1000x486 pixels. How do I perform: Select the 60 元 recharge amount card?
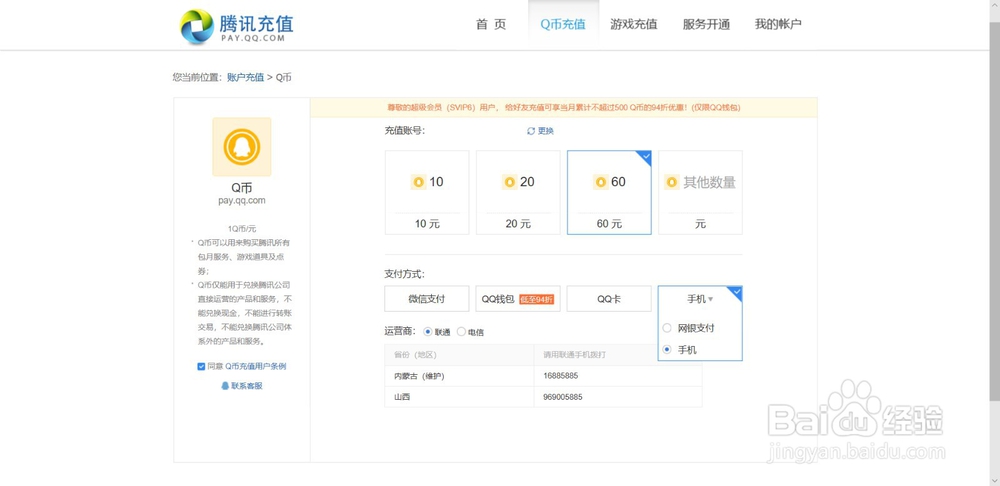click(x=609, y=193)
